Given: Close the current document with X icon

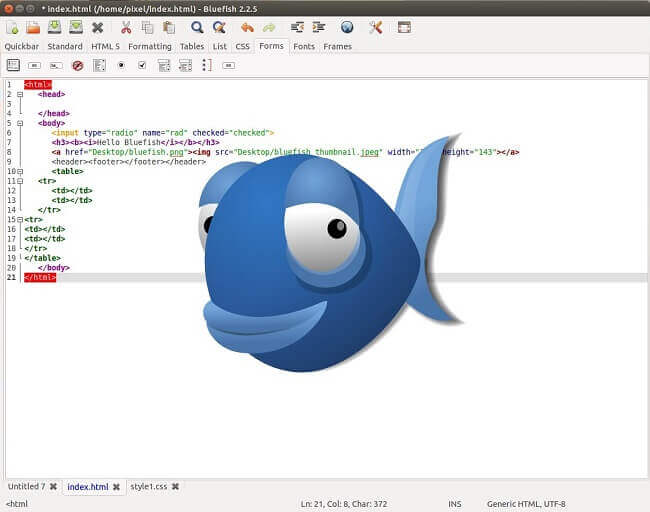Looking at the screenshot, I should pos(97,28).
